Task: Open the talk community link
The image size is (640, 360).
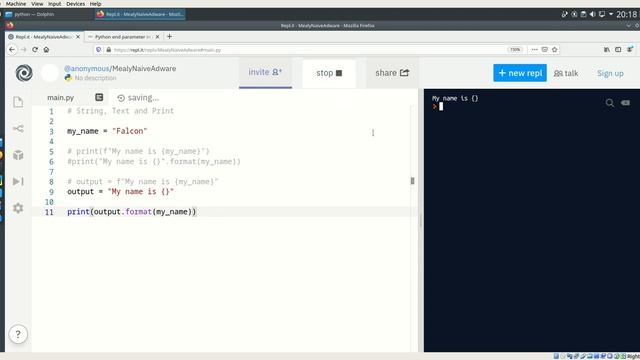Action: [566, 73]
